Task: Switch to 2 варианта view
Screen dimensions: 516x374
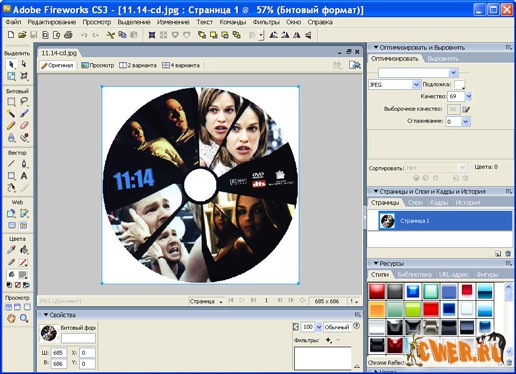Action: (138, 65)
